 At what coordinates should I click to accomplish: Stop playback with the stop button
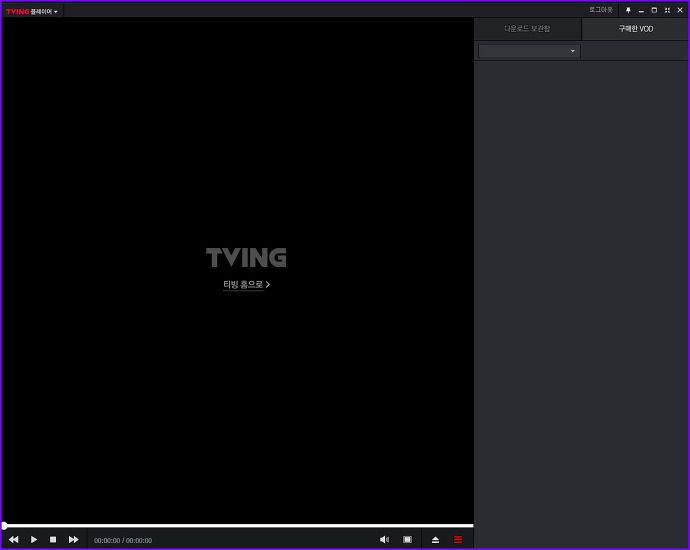point(53,539)
